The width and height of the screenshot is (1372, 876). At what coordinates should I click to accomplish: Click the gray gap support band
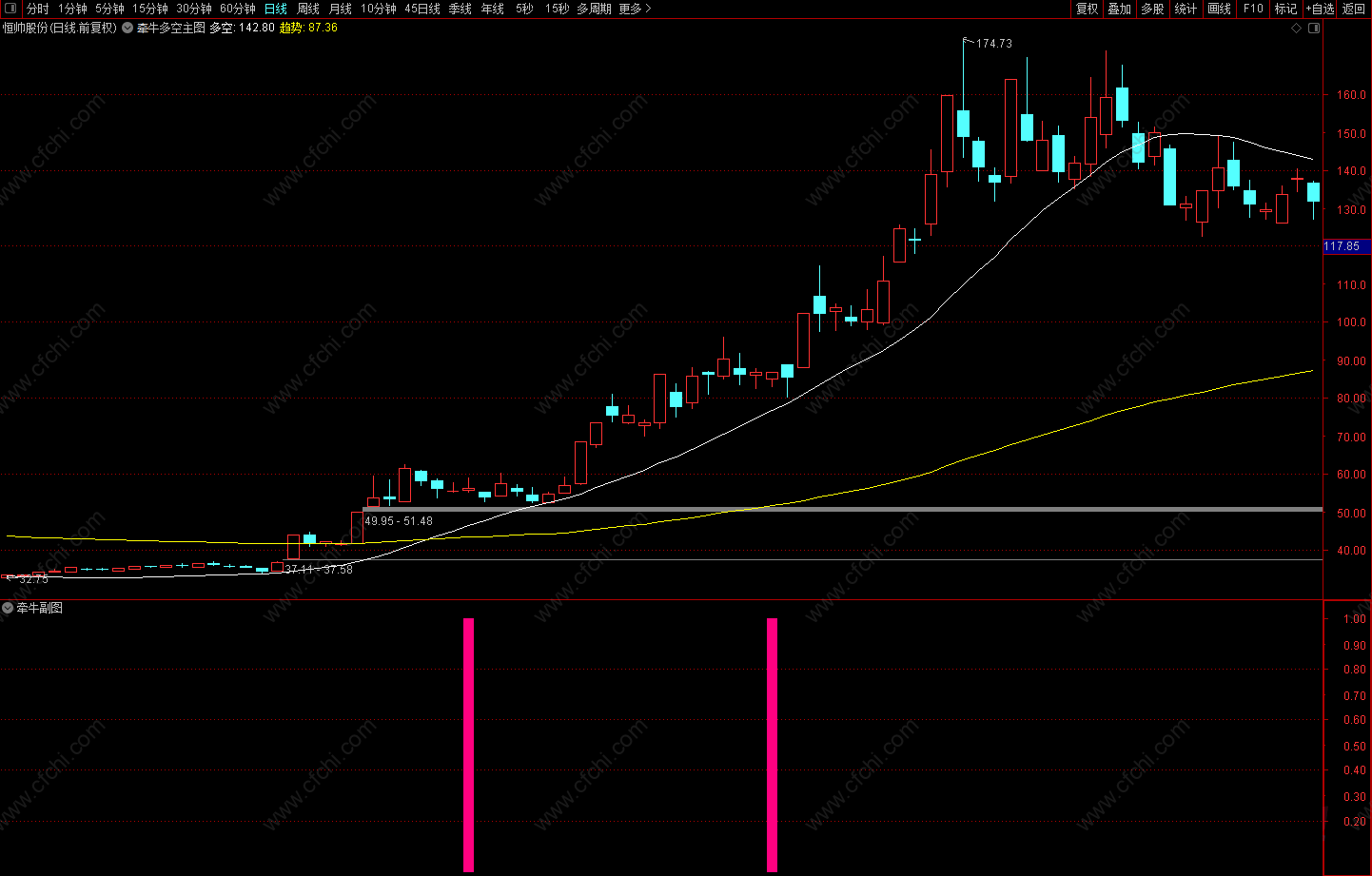843,510
